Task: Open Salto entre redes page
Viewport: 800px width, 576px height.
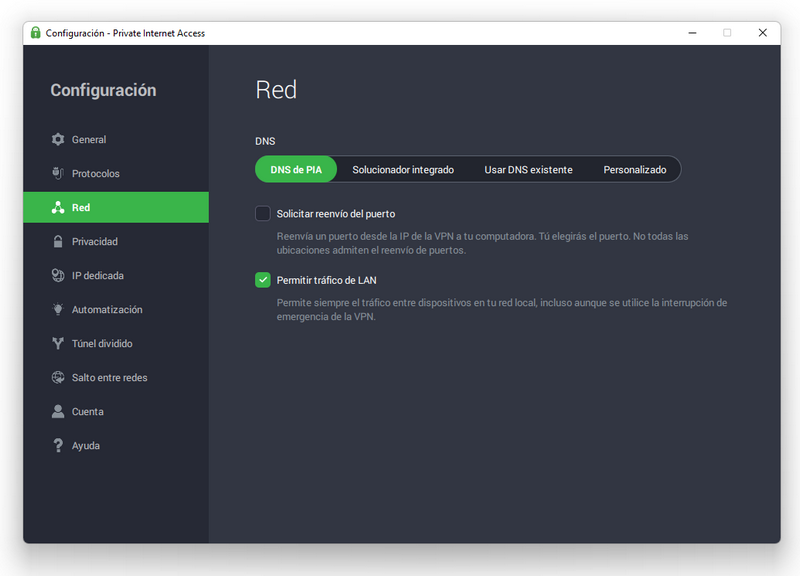Action: [x=116, y=378]
